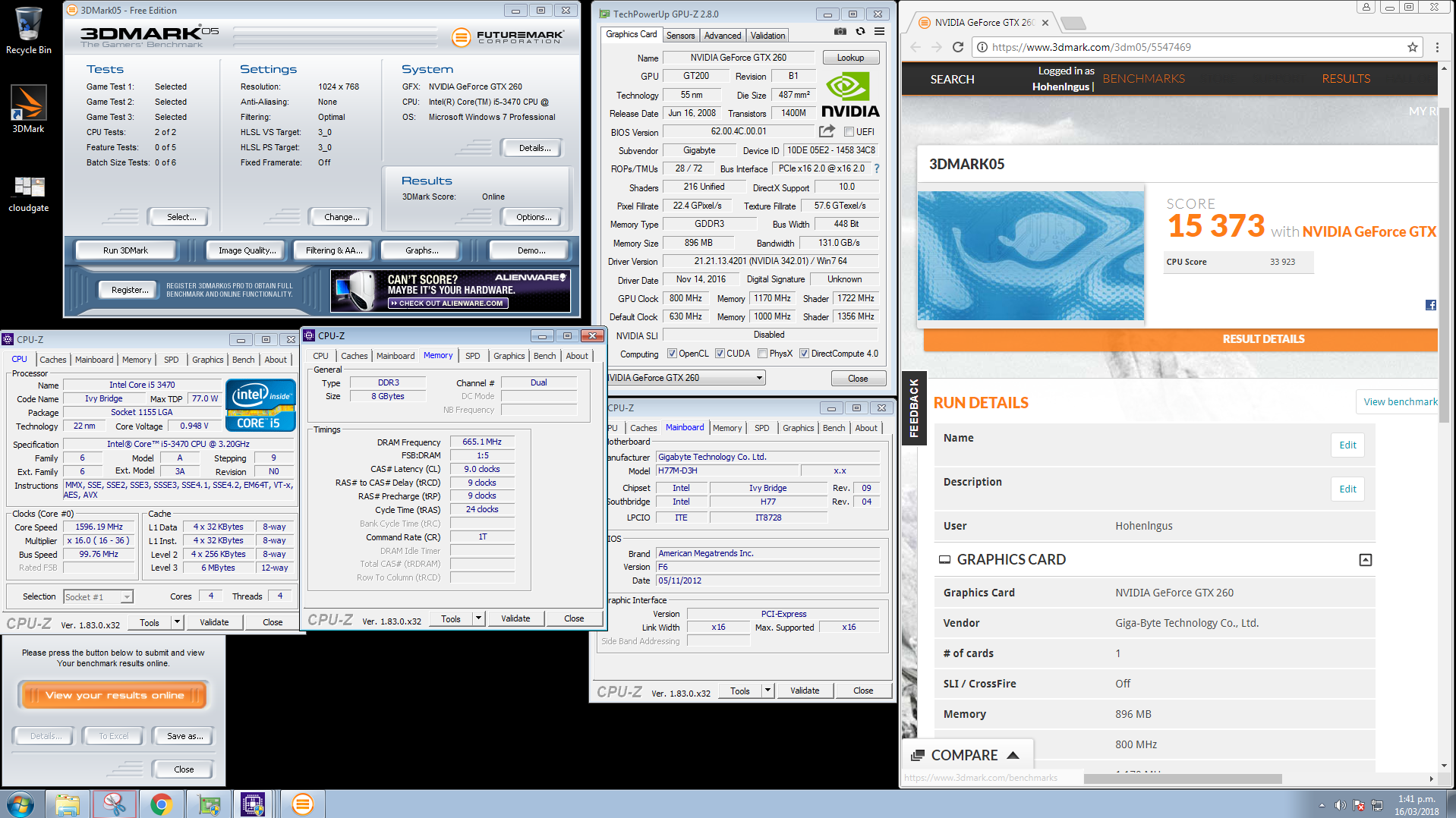1456x818 pixels.
Task: Click GPU-Z refresh icon
Action: [860, 31]
